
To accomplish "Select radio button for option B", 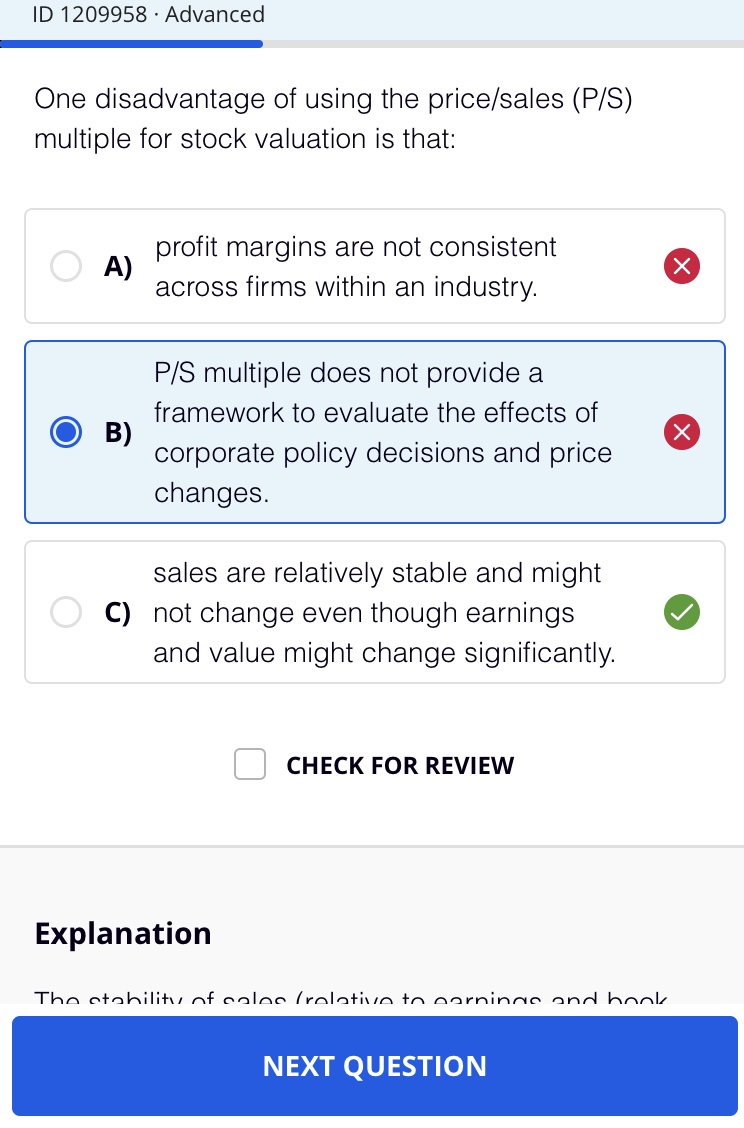I will point(65,432).
